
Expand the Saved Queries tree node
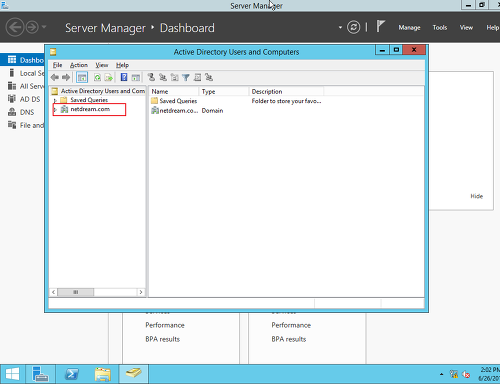click(55, 100)
